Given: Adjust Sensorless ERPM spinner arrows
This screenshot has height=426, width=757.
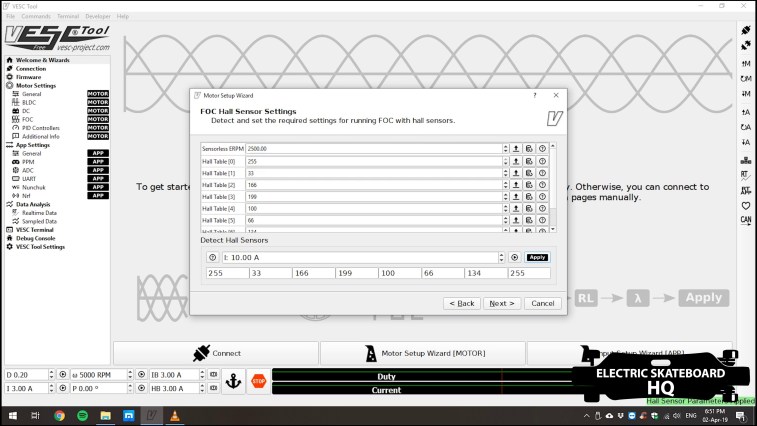Looking at the screenshot, I should 505,148.
